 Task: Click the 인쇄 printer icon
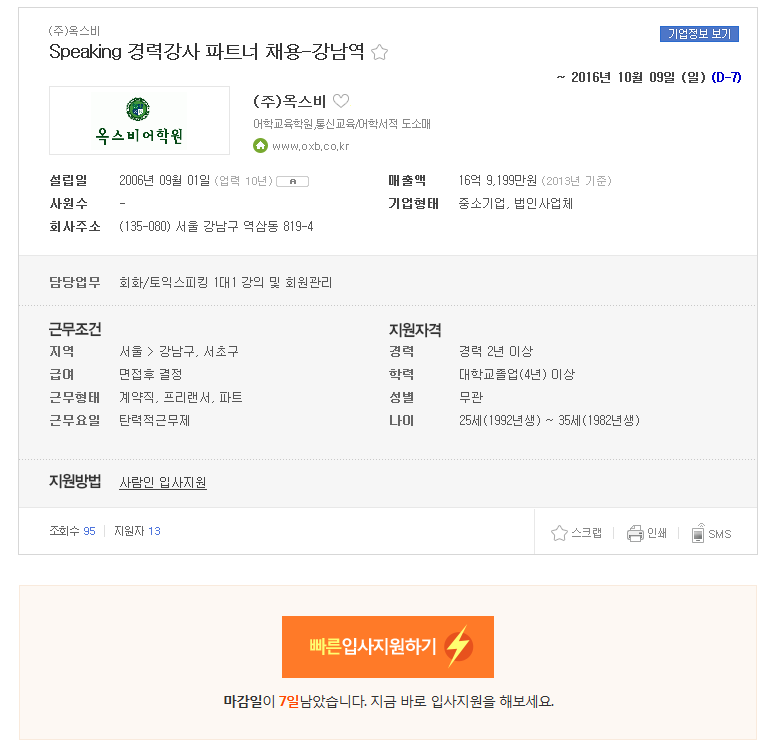pyautogui.click(x=635, y=533)
